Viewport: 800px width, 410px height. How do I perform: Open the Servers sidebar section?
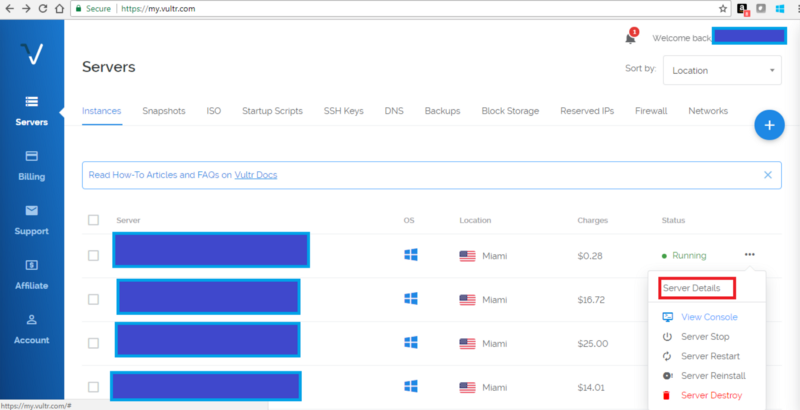32,111
